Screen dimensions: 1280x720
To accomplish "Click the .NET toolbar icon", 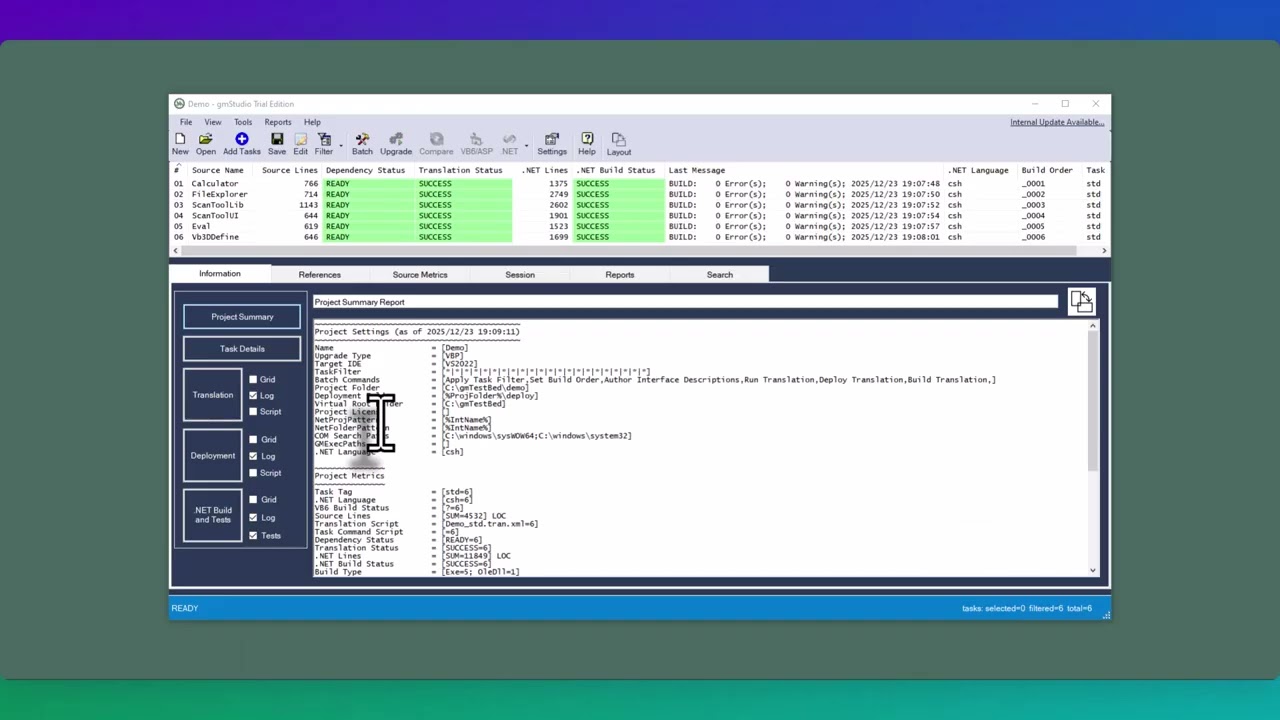I will coord(510,144).
